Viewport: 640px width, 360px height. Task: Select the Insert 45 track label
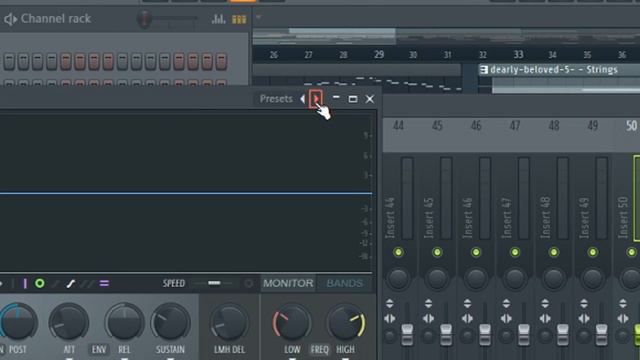[x=429, y=218]
